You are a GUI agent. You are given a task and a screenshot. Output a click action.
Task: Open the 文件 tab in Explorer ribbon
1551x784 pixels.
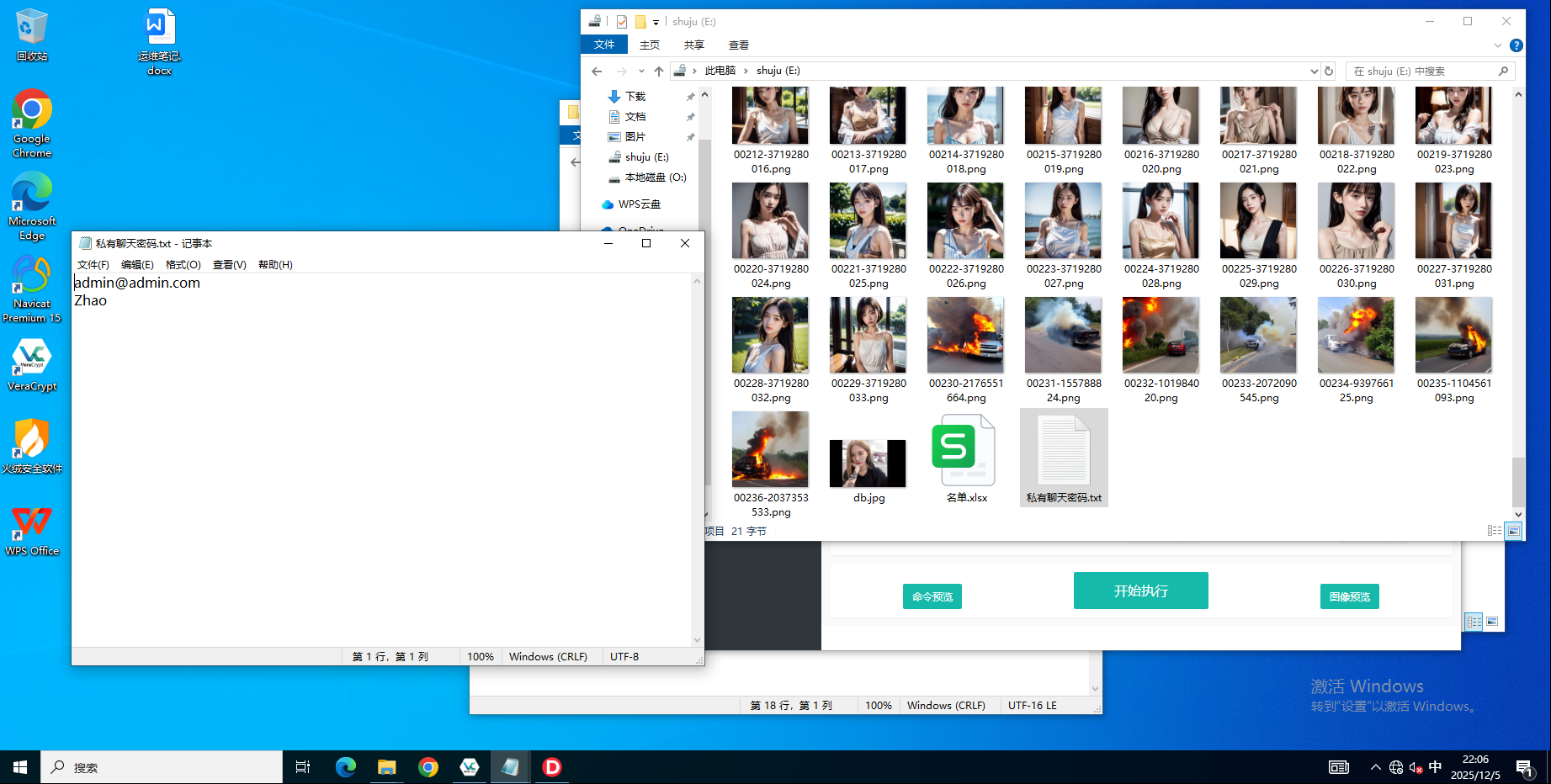point(604,45)
